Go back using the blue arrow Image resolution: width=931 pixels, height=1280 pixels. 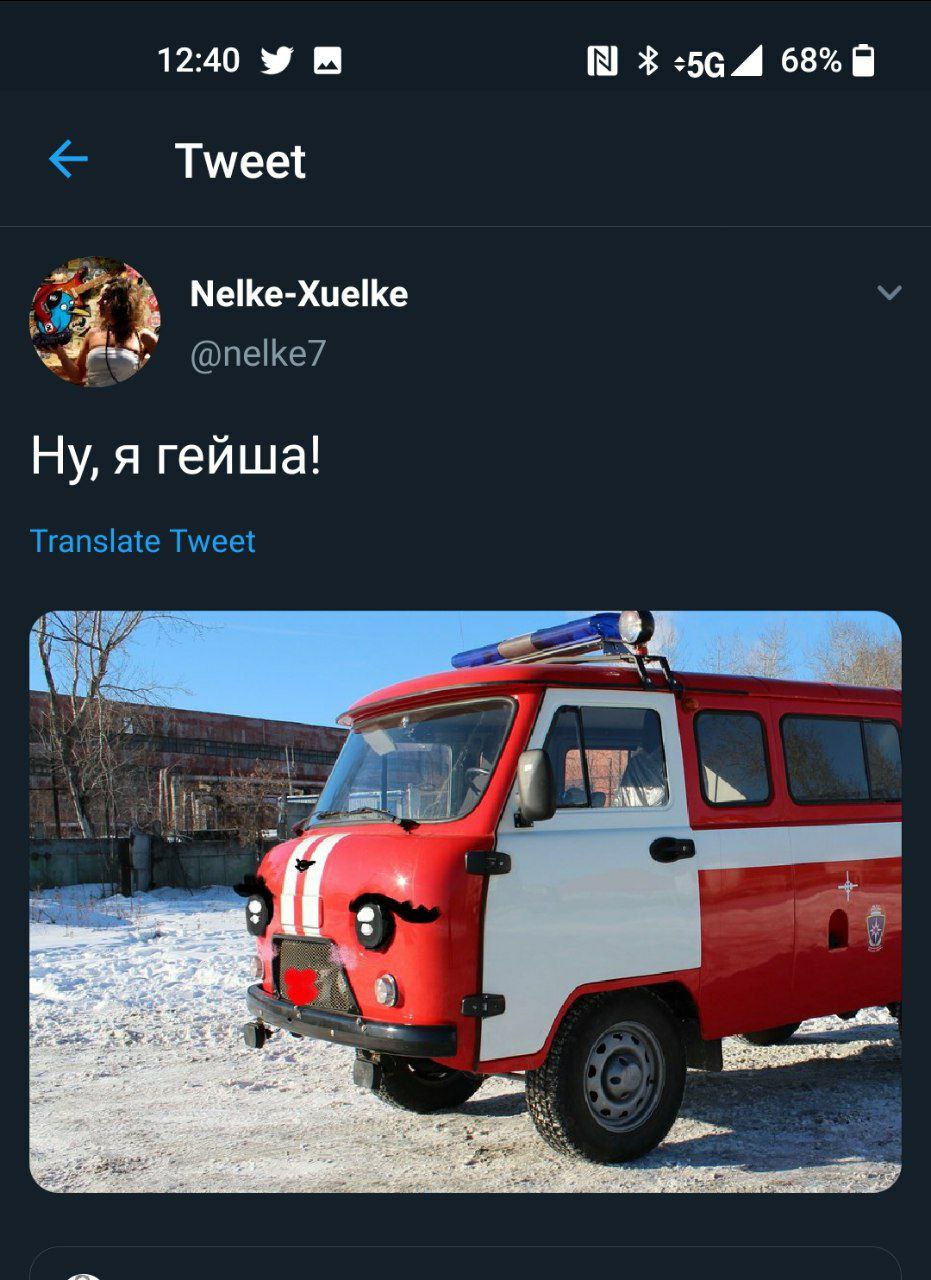[x=68, y=160]
